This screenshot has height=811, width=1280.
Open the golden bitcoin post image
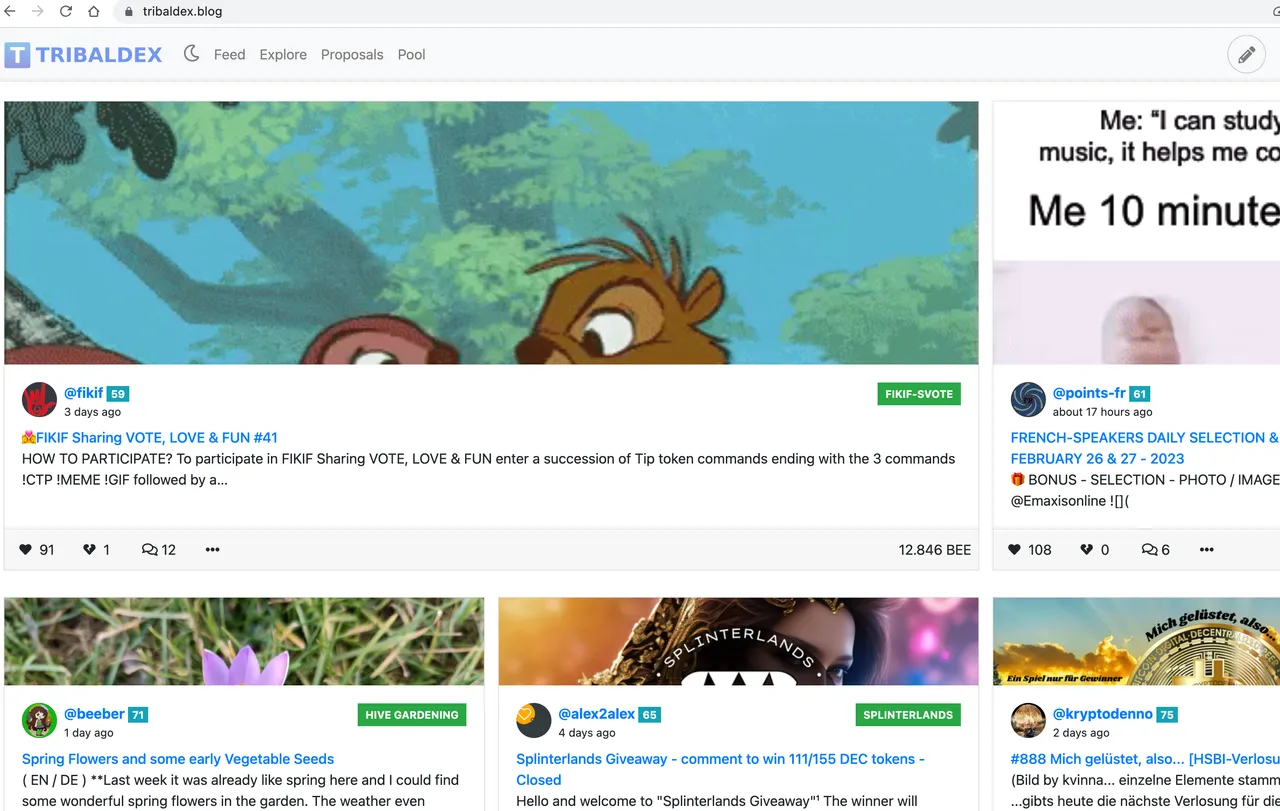[x=1137, y=642]
